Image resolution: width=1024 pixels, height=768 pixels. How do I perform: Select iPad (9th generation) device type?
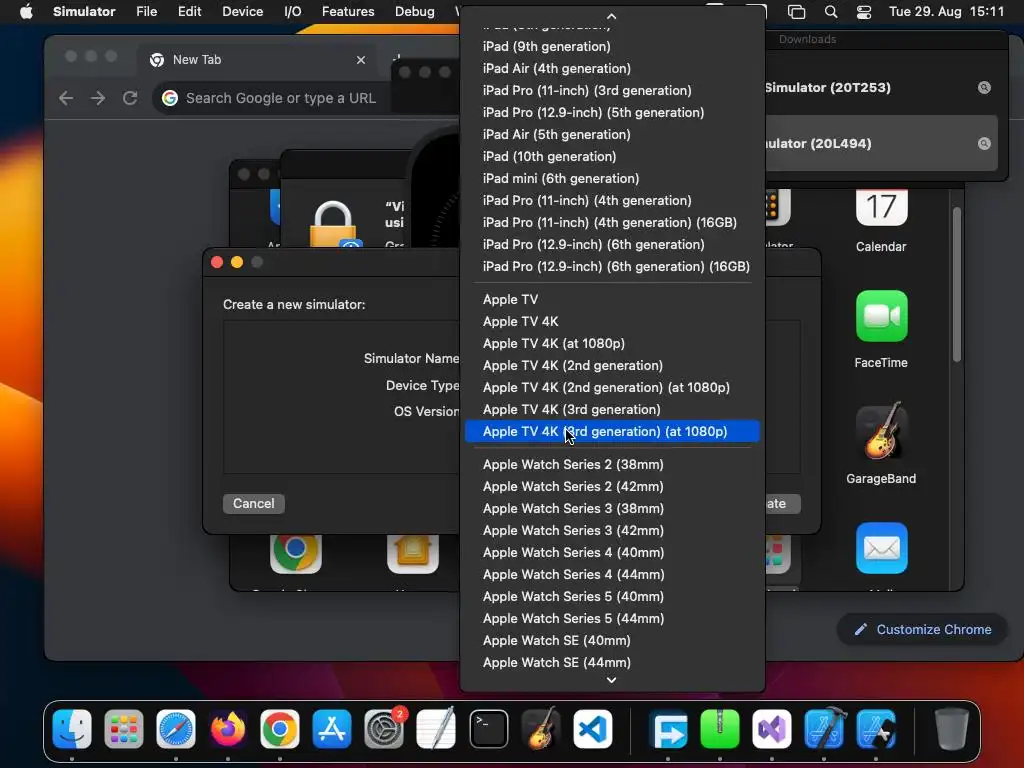point(613,46)
